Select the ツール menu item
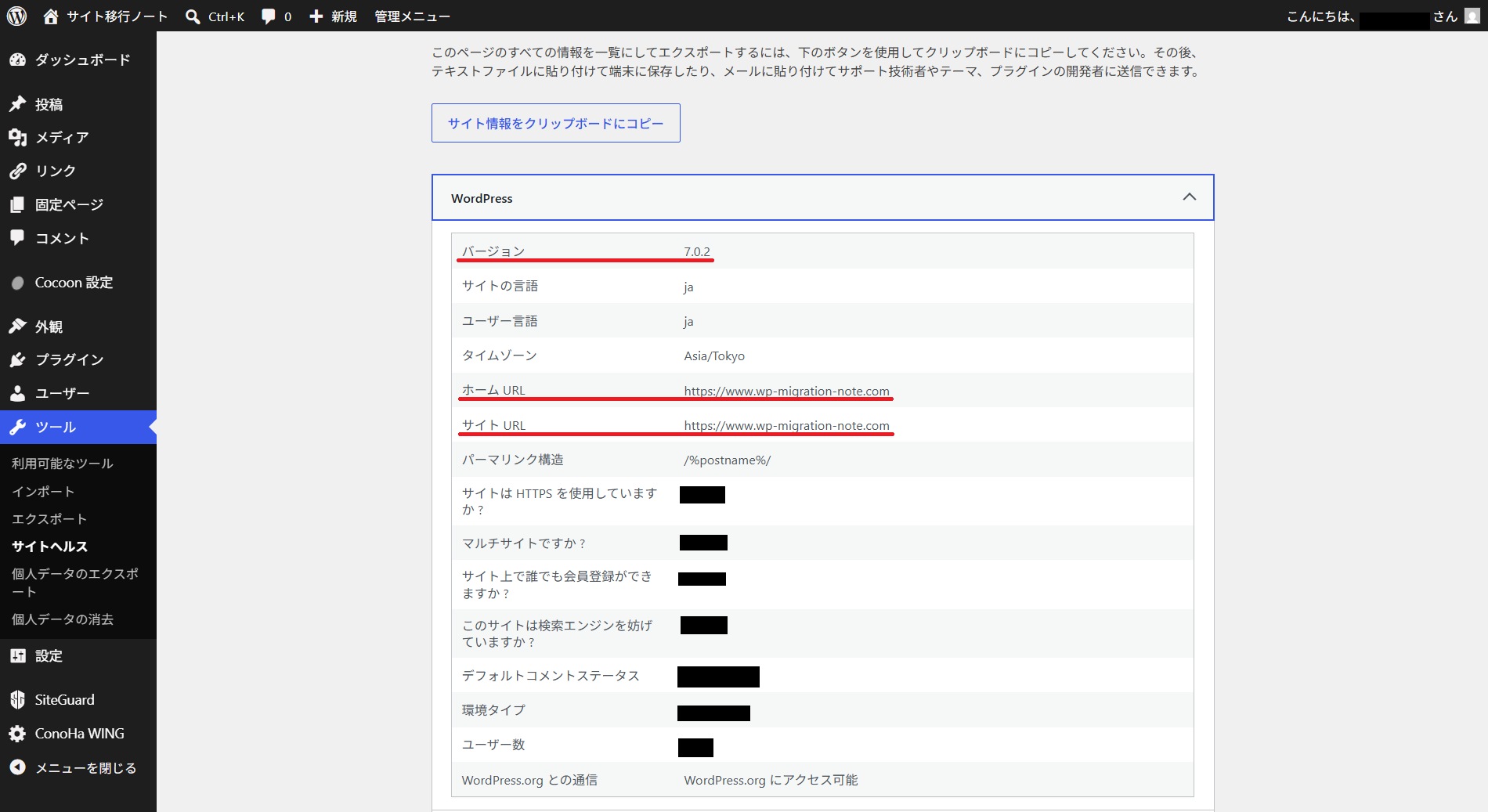The height and width of the screenshot is (812, 1488). tap(78, 427)
